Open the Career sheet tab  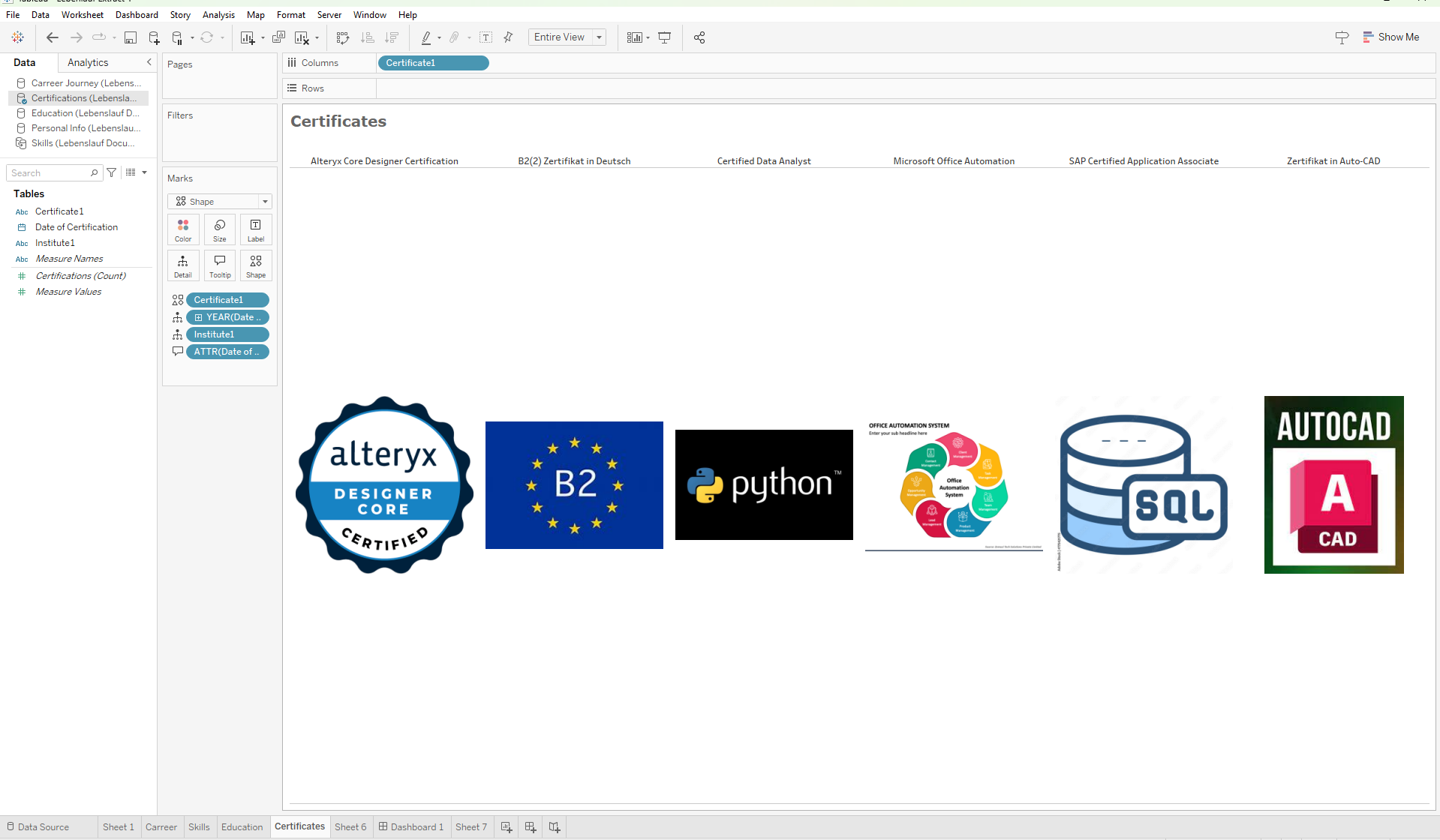(161, 826)
